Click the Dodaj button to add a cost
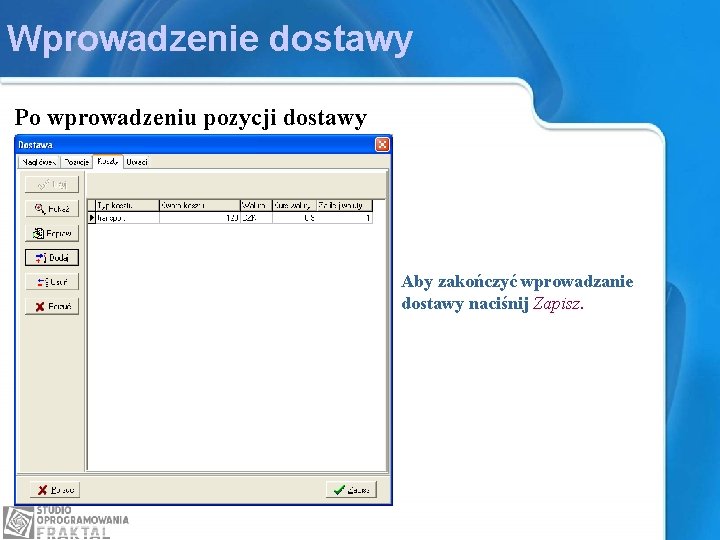The image size is (720, 540). [52, 258]
